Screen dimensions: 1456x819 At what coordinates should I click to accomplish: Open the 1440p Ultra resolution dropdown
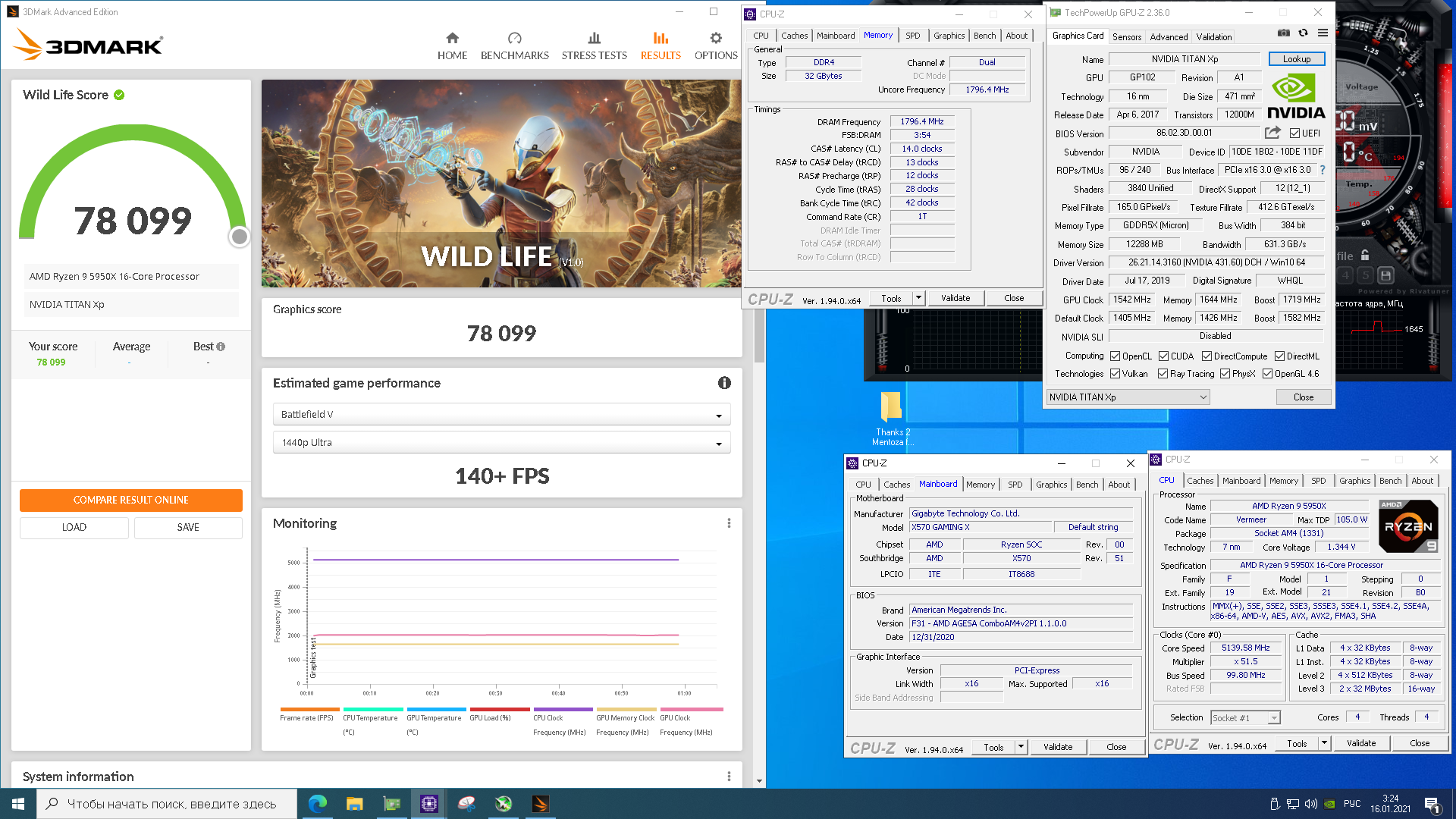tap(501, 443)
